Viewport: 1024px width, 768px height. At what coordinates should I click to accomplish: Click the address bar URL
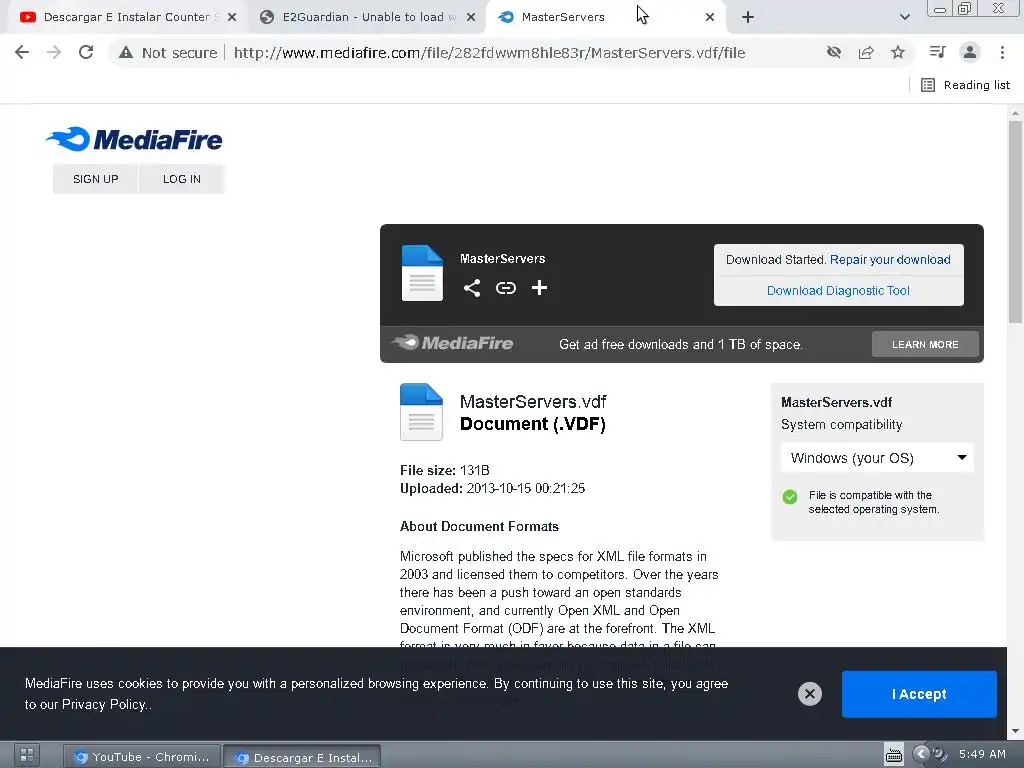[489, 52]
